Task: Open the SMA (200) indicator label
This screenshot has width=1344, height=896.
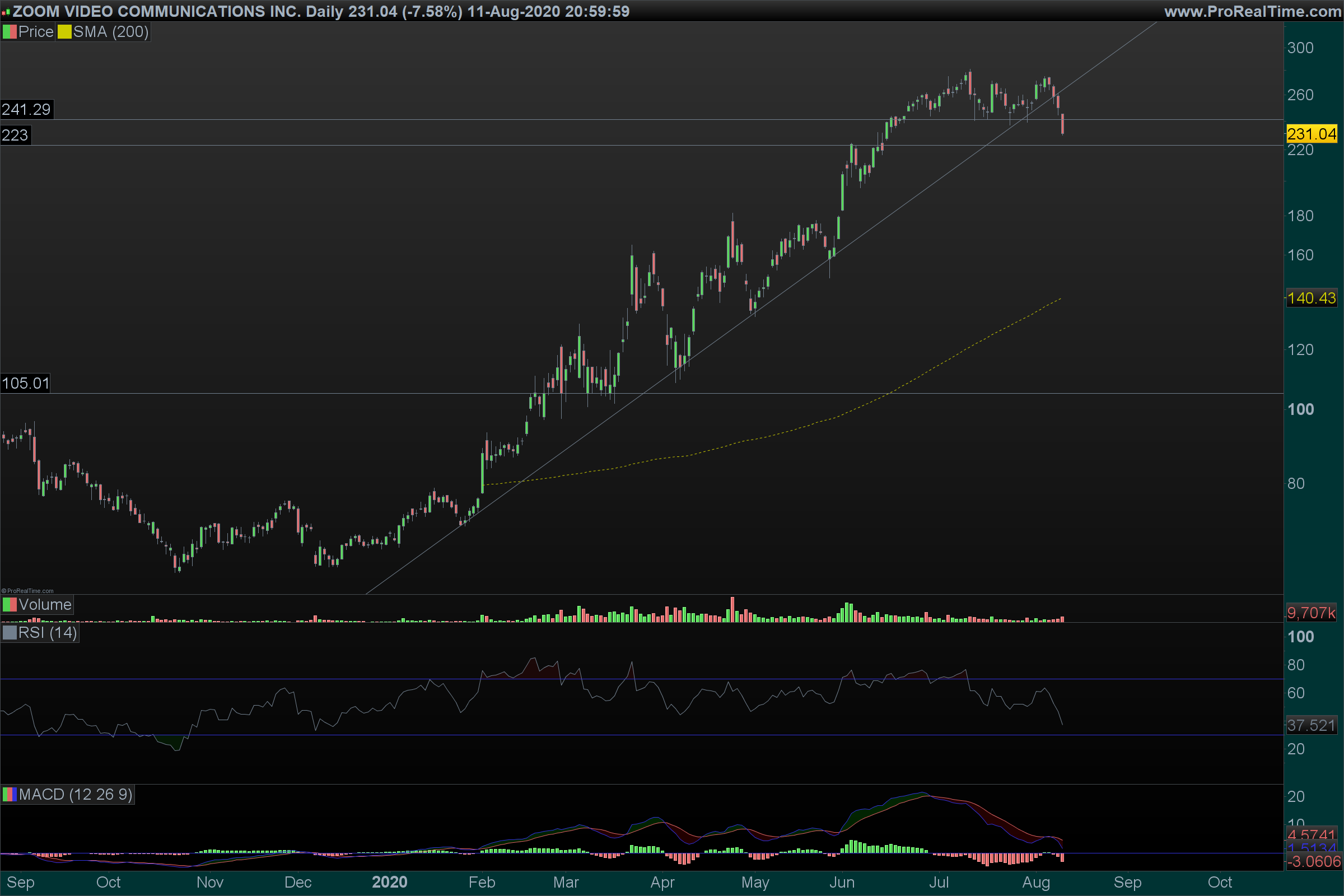Action: [111, 32]
